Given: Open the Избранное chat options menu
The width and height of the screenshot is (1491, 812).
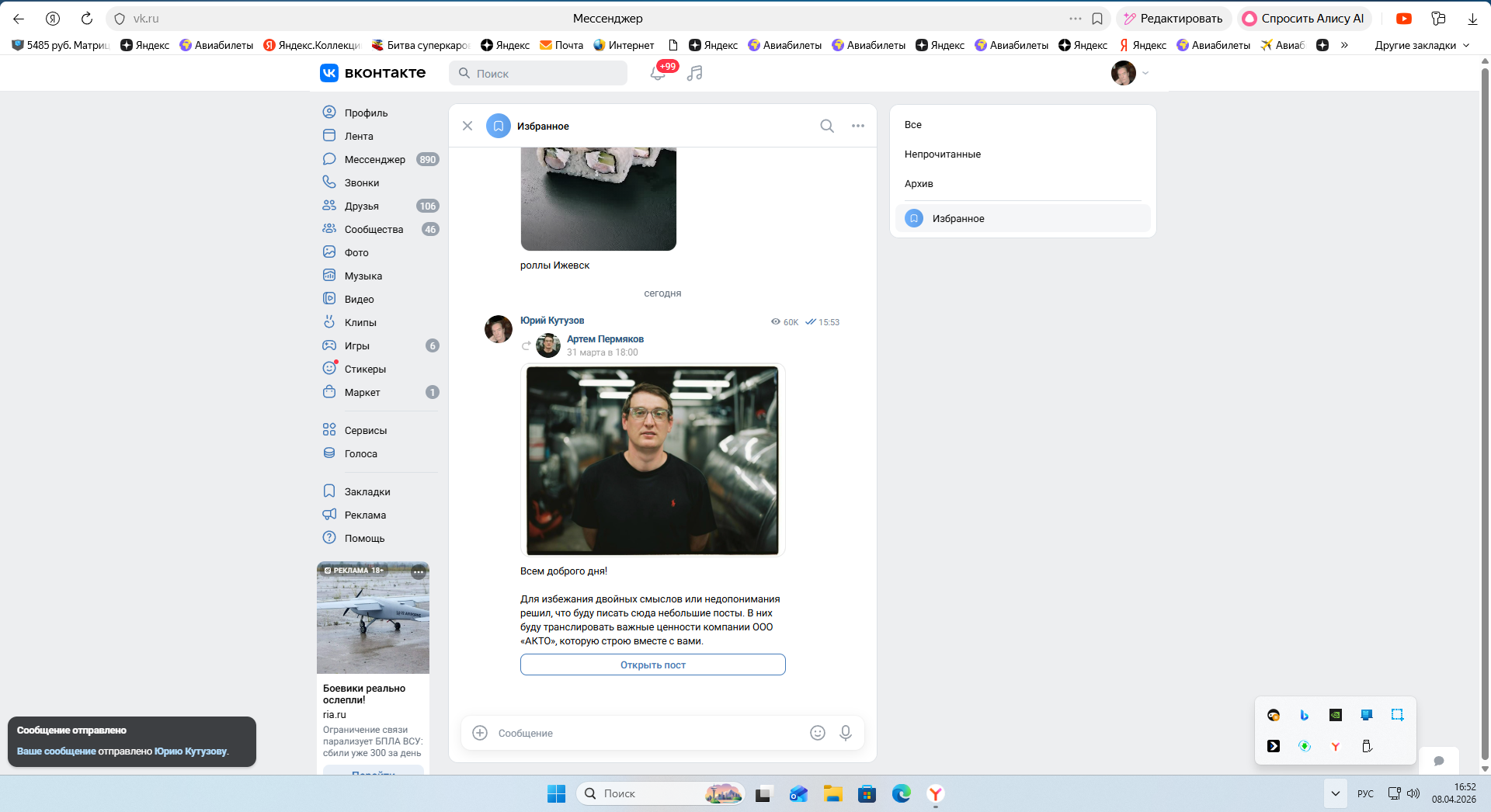Looking at the screenshot, I should [x=858, y=126].
